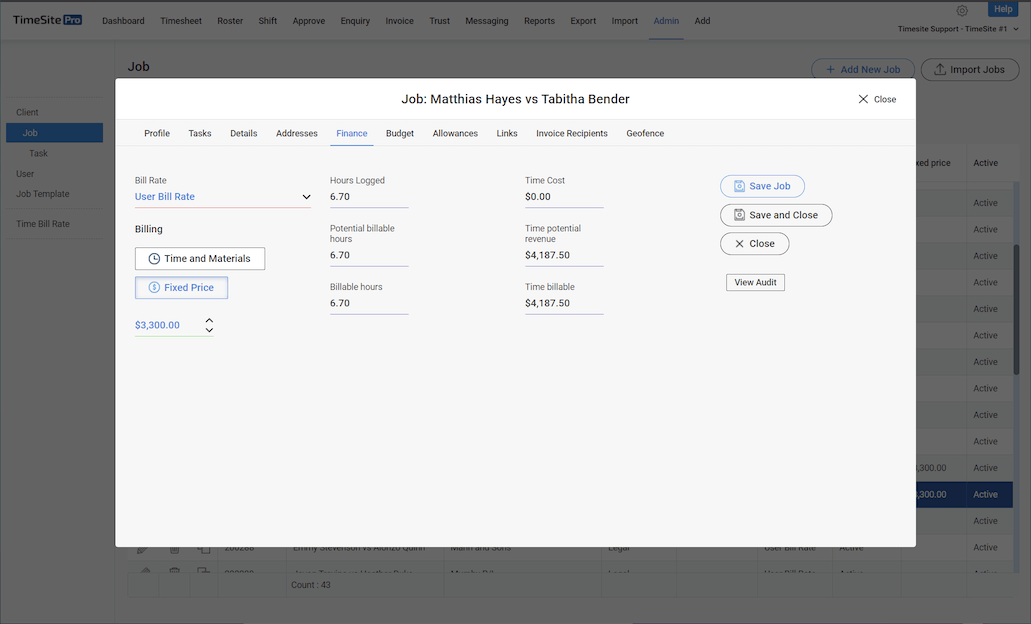Open the Roster menu
The height and width of the screenshot is (624, 1031).
click(230, 21)
